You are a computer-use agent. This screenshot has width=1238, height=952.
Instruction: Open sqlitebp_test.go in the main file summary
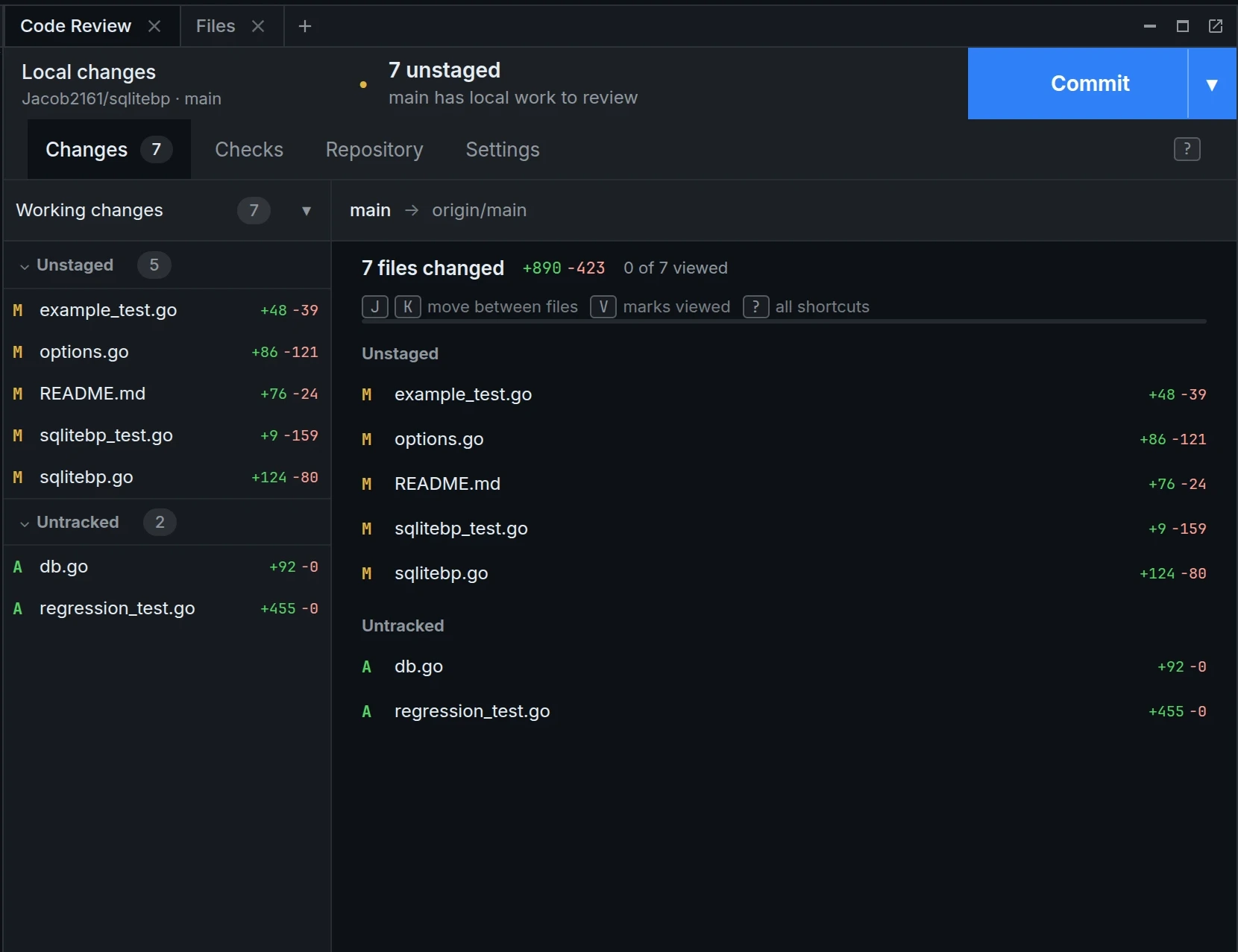(x=784, y=529)
